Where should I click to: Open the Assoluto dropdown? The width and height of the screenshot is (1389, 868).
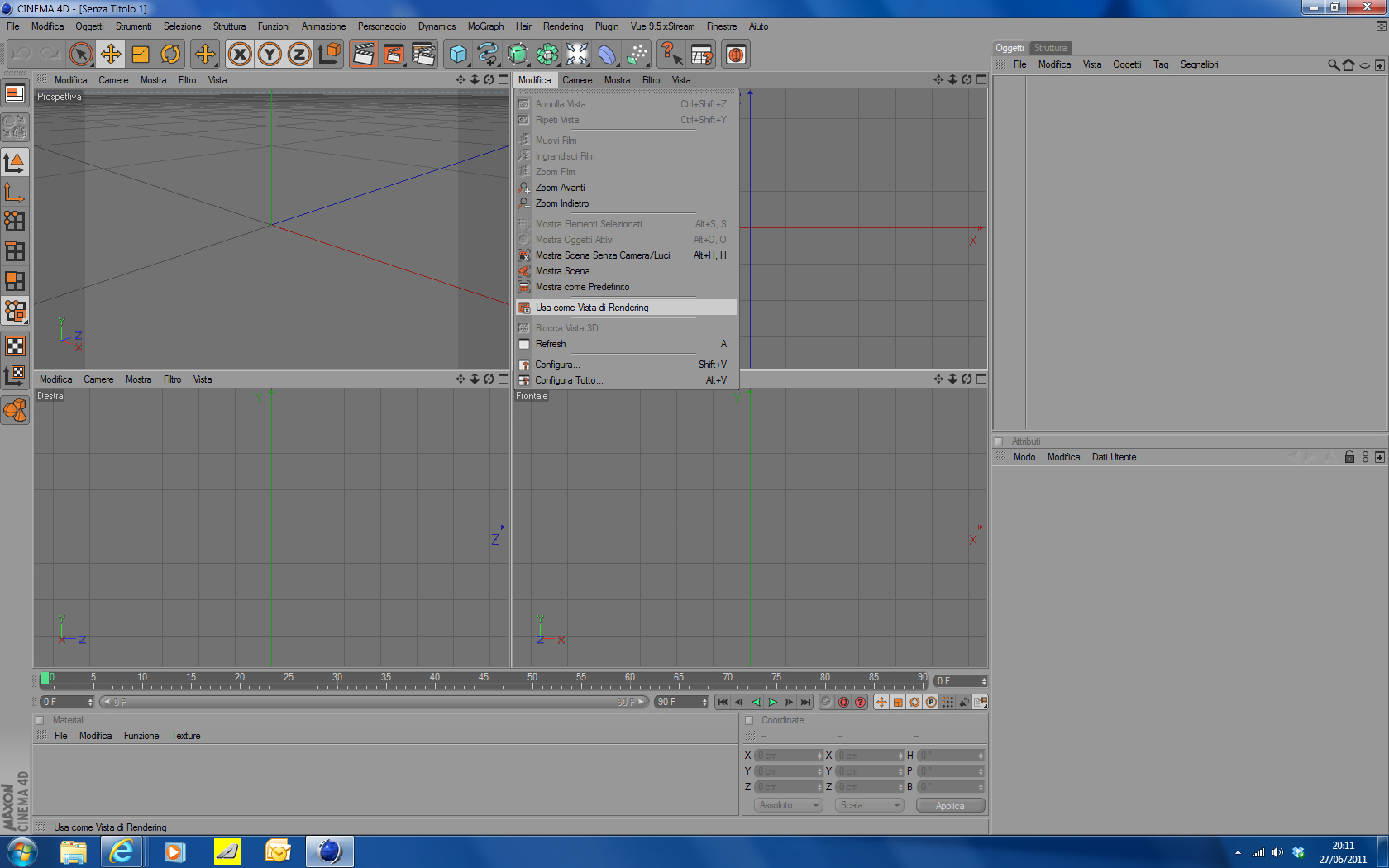pyautogui.click(x=789, y=805)
